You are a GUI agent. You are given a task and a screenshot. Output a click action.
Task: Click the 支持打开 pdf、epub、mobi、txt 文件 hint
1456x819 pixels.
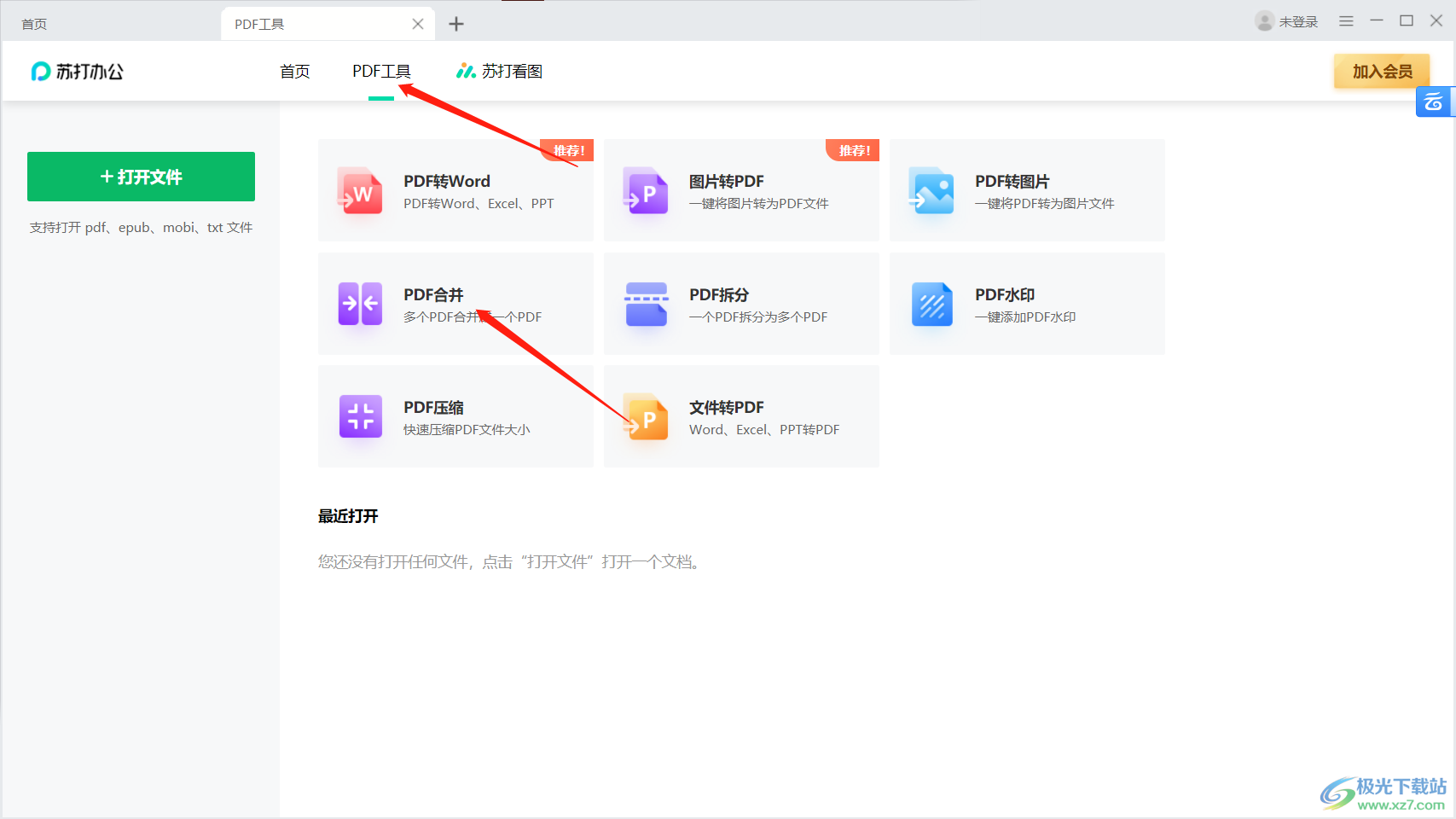tap(141, 228)
